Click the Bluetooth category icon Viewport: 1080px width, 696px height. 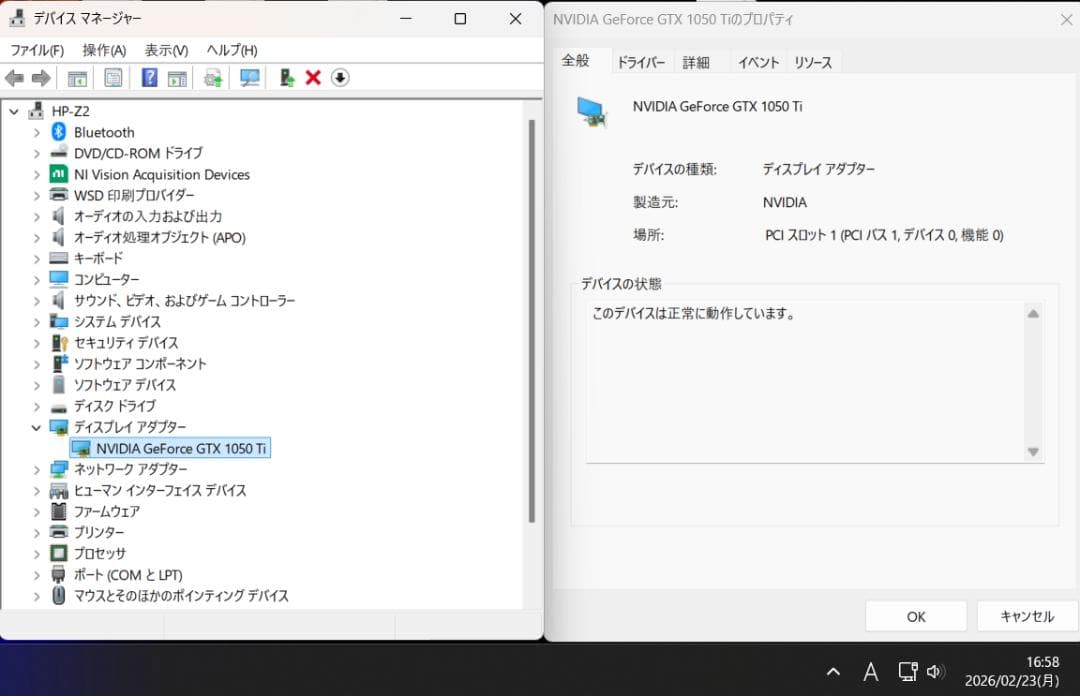tap(59, 132)
